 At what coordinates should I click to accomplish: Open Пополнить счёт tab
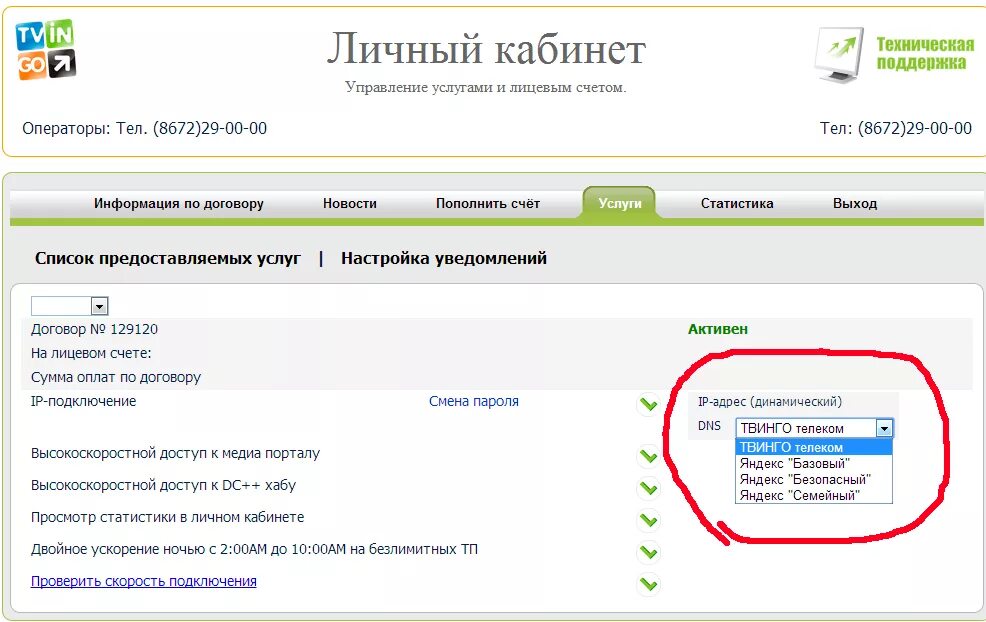point(488,203)
